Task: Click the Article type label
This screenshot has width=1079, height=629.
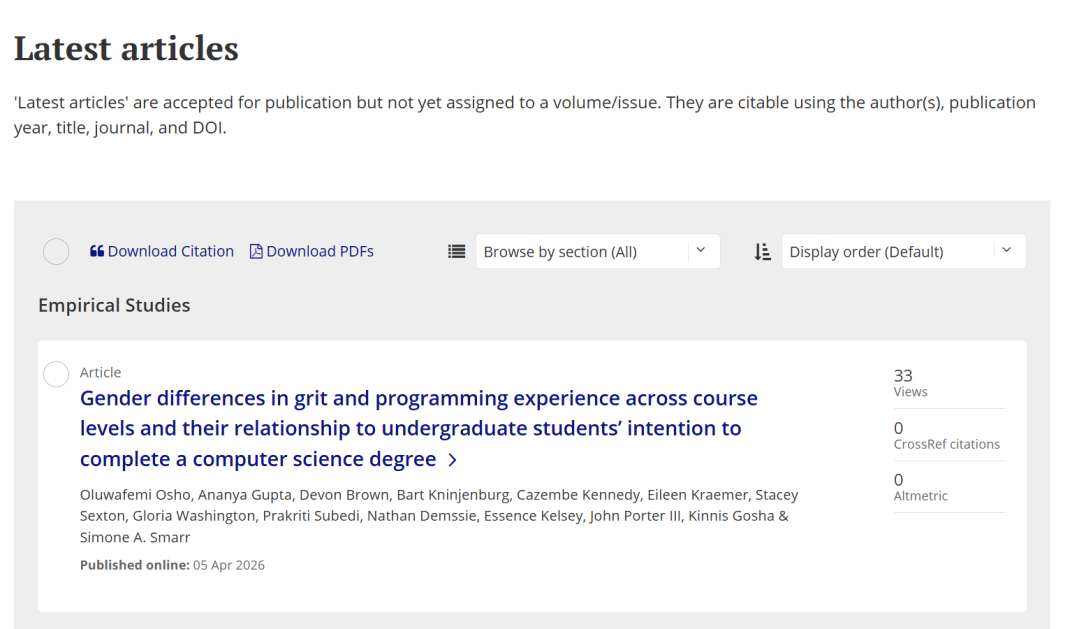Action: tap(100, 372)
